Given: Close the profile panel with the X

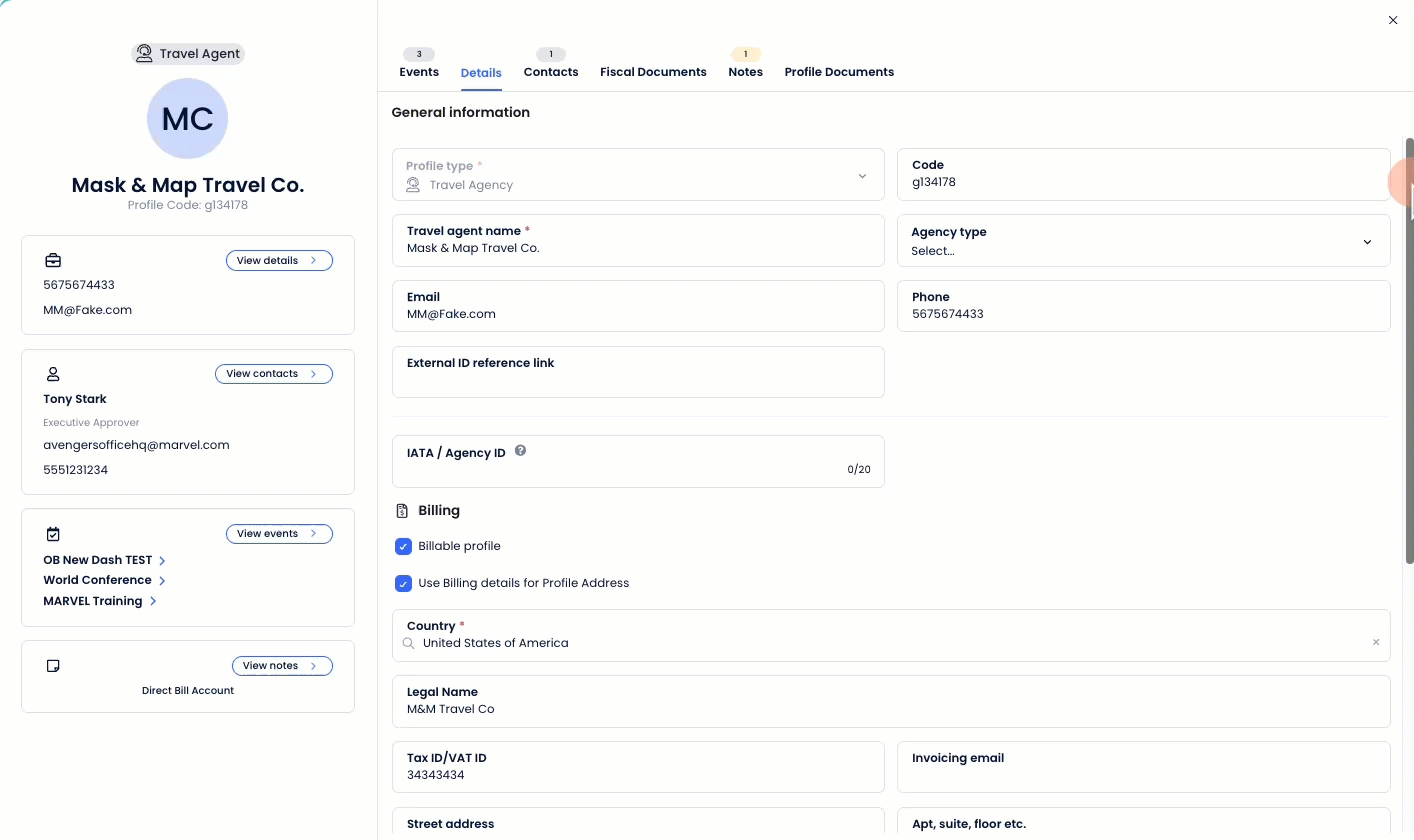Looking at the screenshot, I should coord(1392,20).
